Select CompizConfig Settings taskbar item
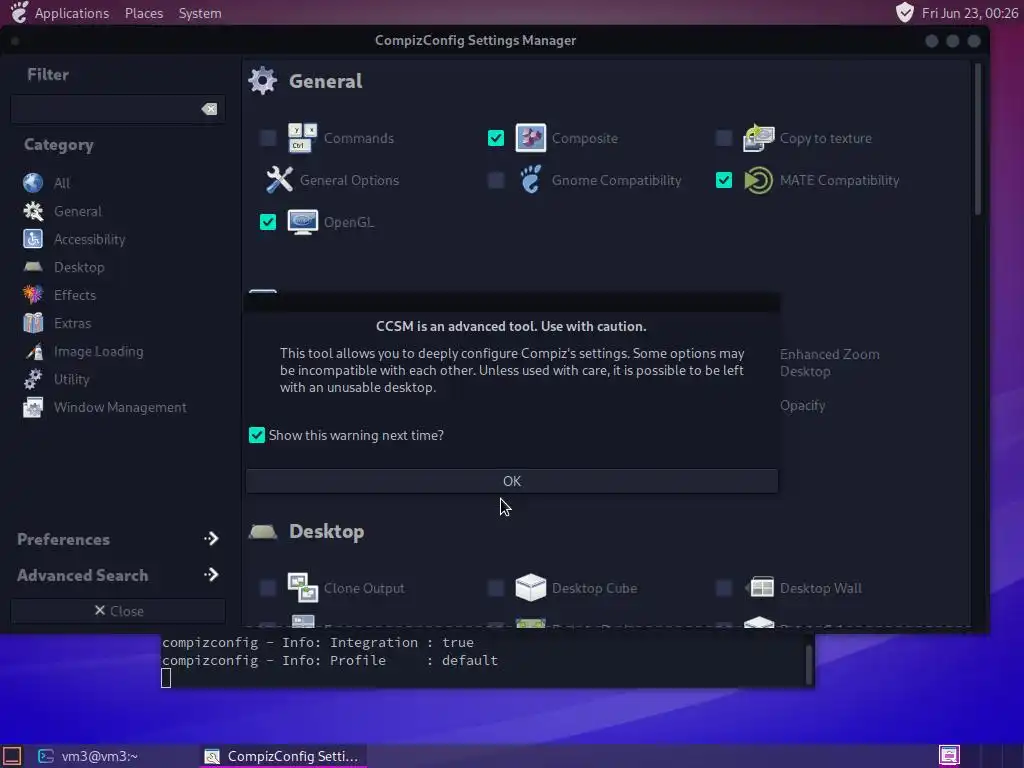The image size is (1024, 768). click(x=282, y=756)
